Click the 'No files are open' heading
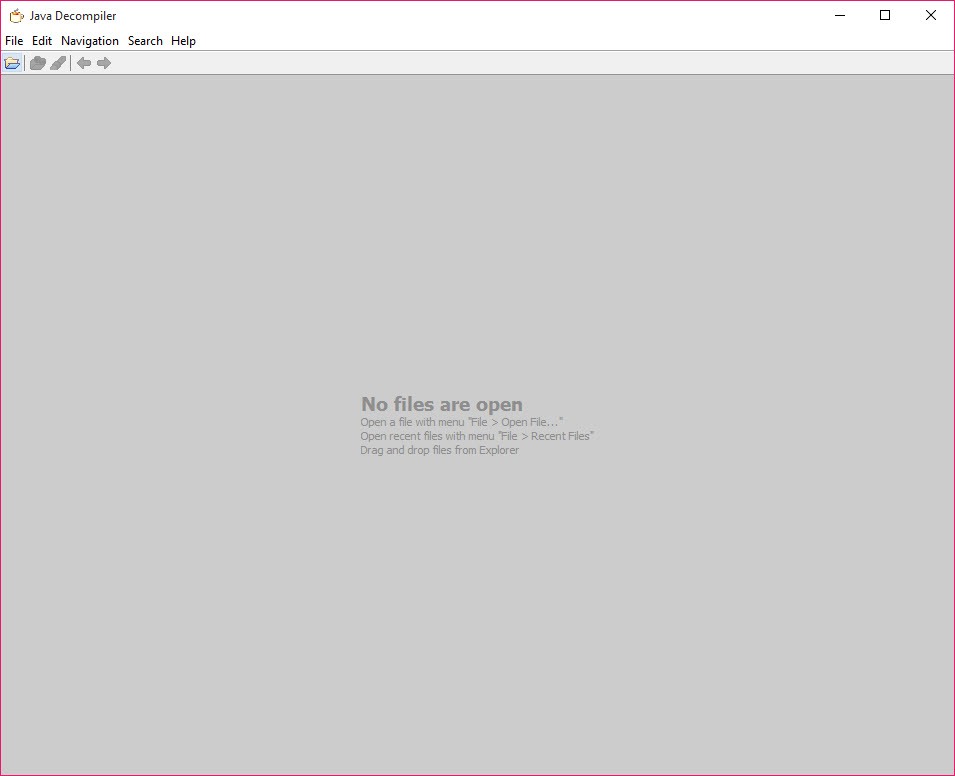The width and height of the screenshot is (955, 776). (442, 404)
